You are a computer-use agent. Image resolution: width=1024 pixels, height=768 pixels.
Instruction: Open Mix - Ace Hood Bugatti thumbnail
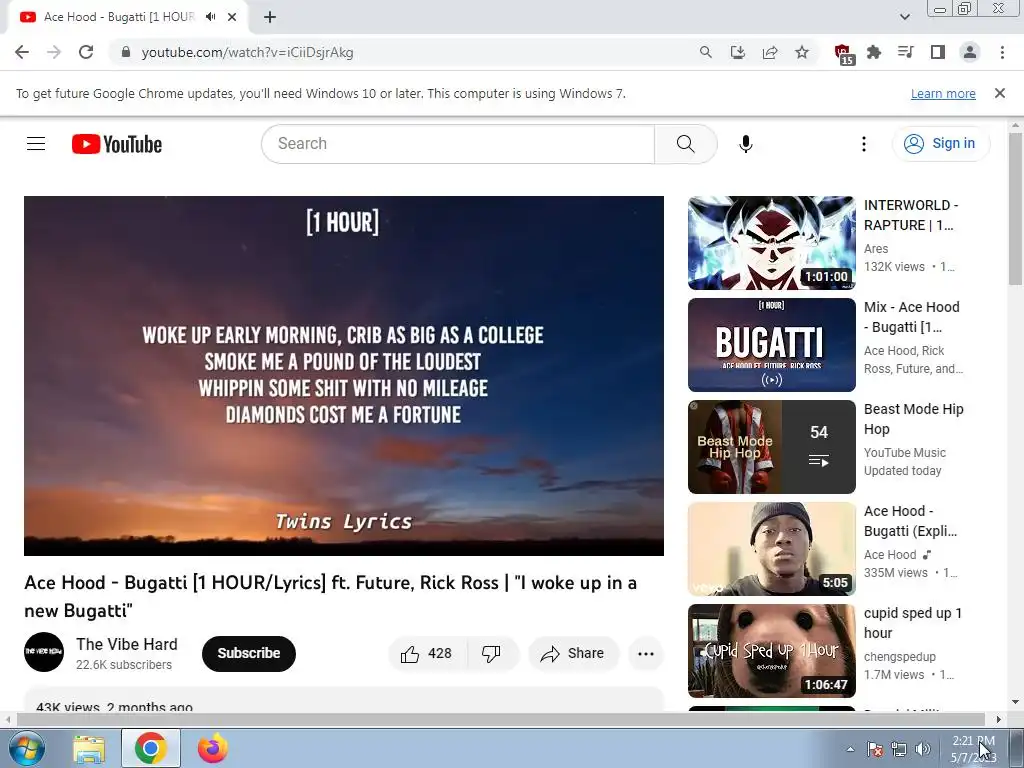771,345
